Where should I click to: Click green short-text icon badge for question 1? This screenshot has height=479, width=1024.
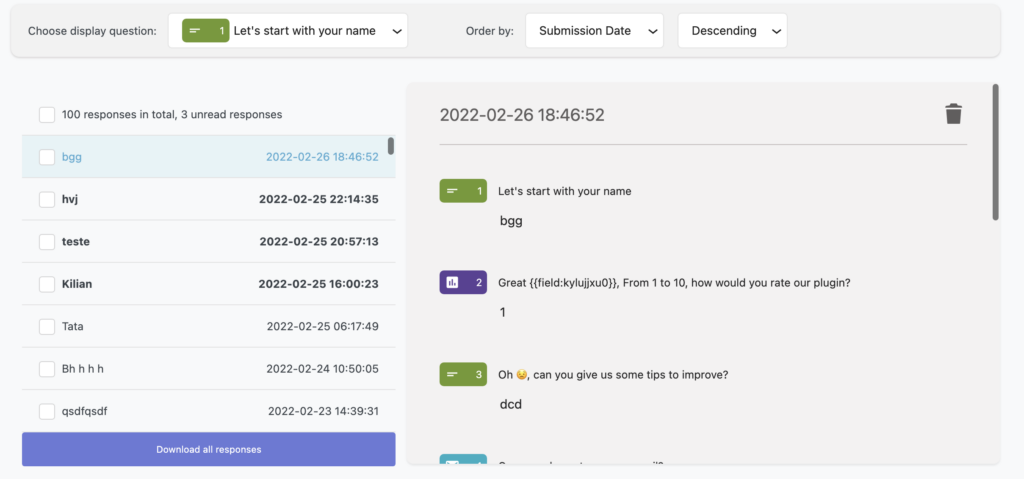coord(463,191)
